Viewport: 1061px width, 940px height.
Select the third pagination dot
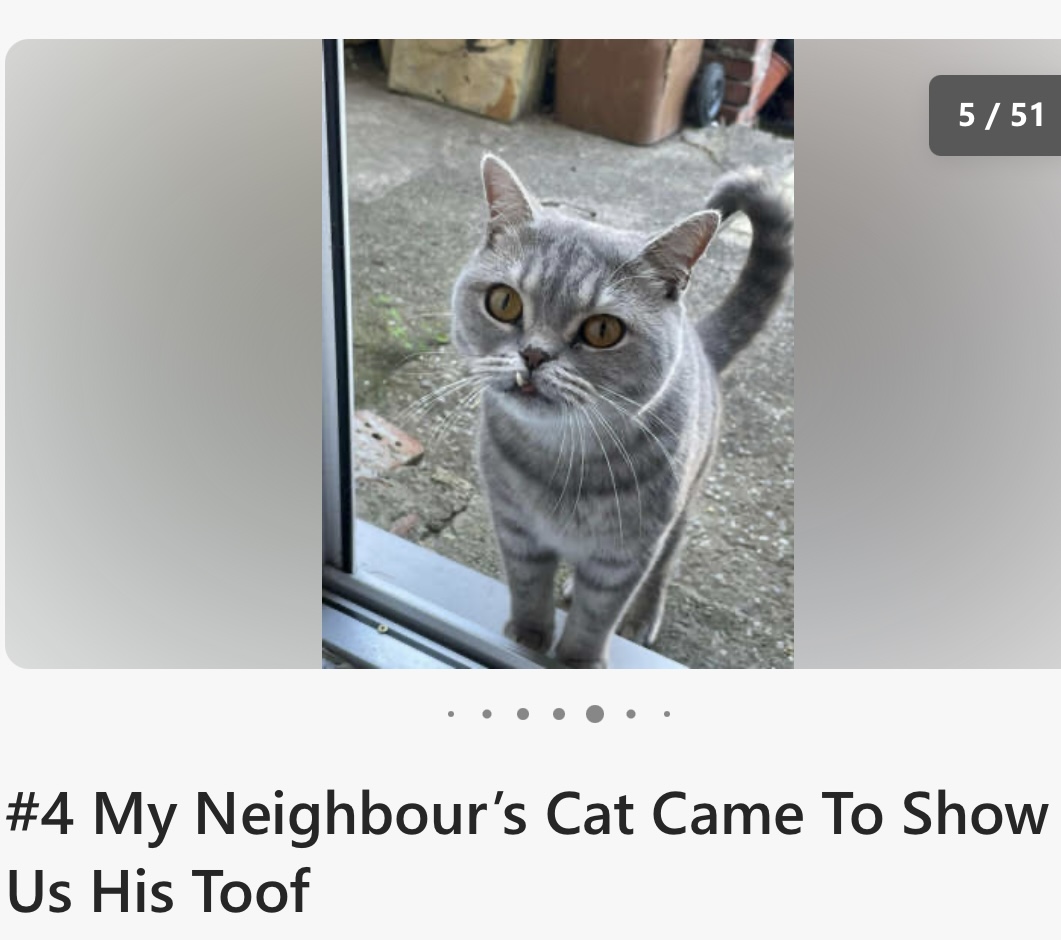coord(522,714)
